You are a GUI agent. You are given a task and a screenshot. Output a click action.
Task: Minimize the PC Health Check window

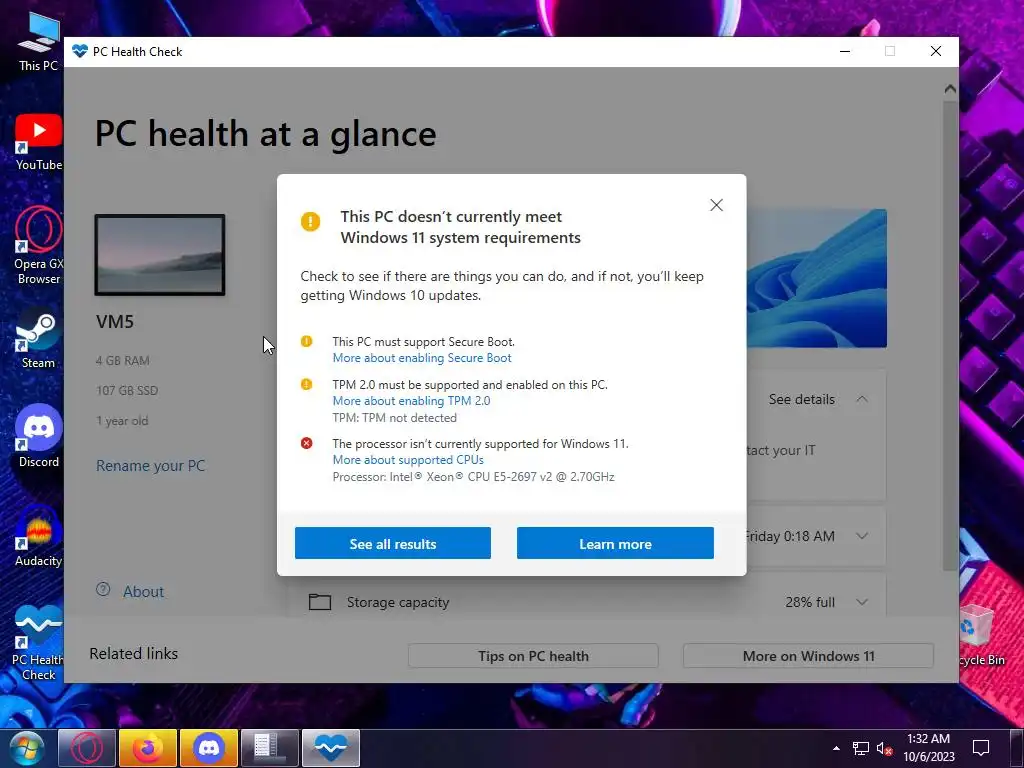[x=845, y=51]
